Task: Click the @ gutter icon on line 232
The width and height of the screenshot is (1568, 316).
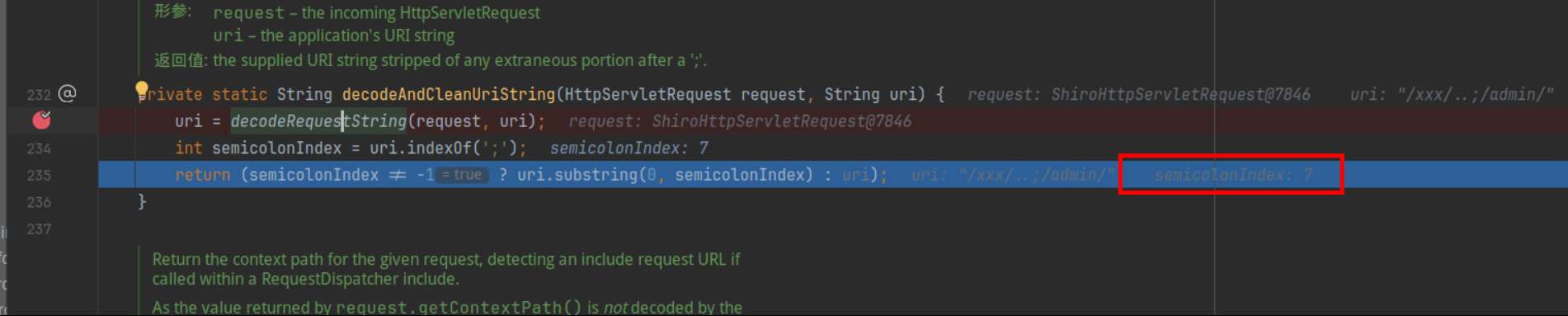Action: coord(68,93)
